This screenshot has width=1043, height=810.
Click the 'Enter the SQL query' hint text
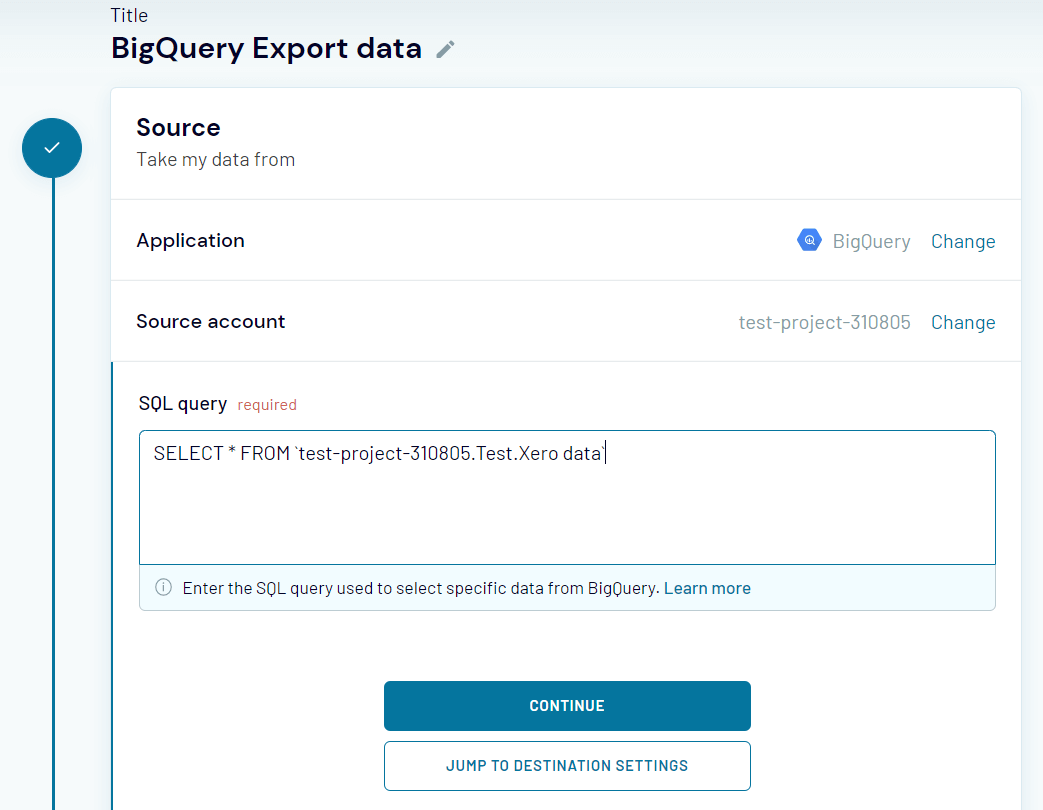[421, 588]
